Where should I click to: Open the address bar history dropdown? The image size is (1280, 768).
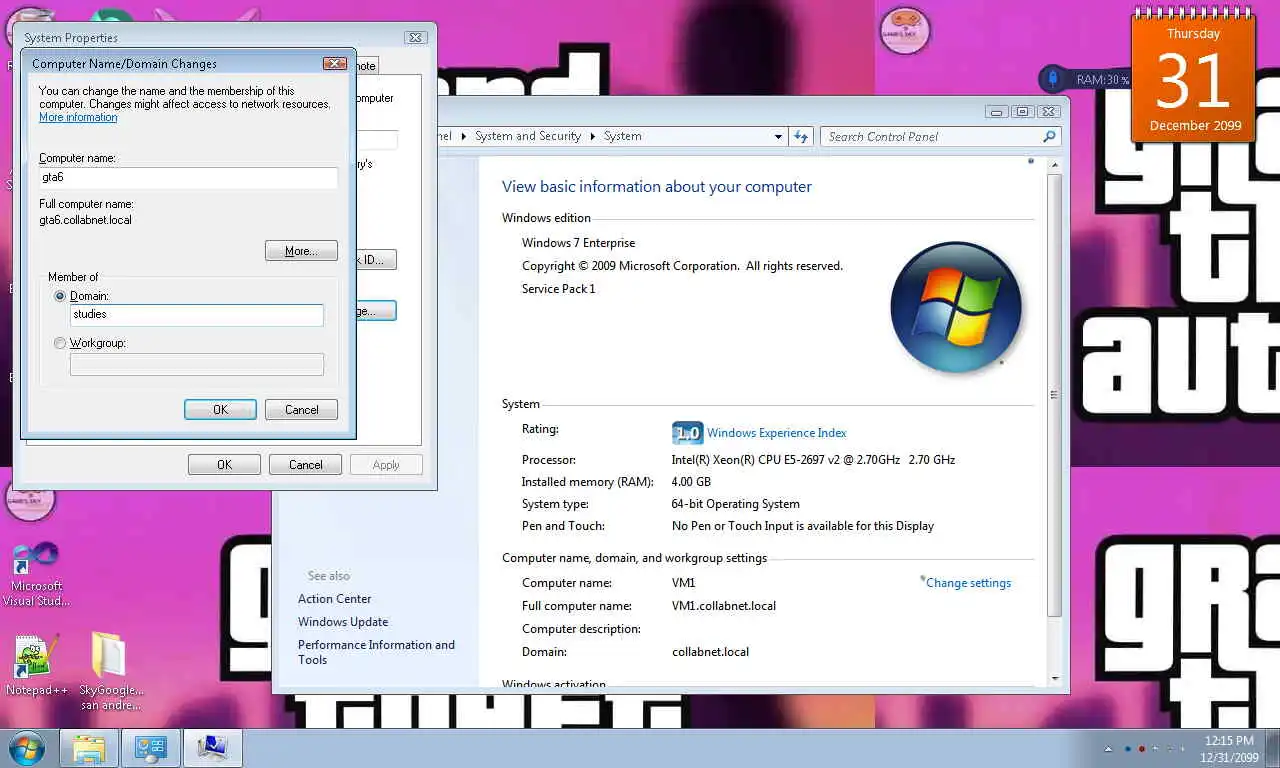coord(779,136)
